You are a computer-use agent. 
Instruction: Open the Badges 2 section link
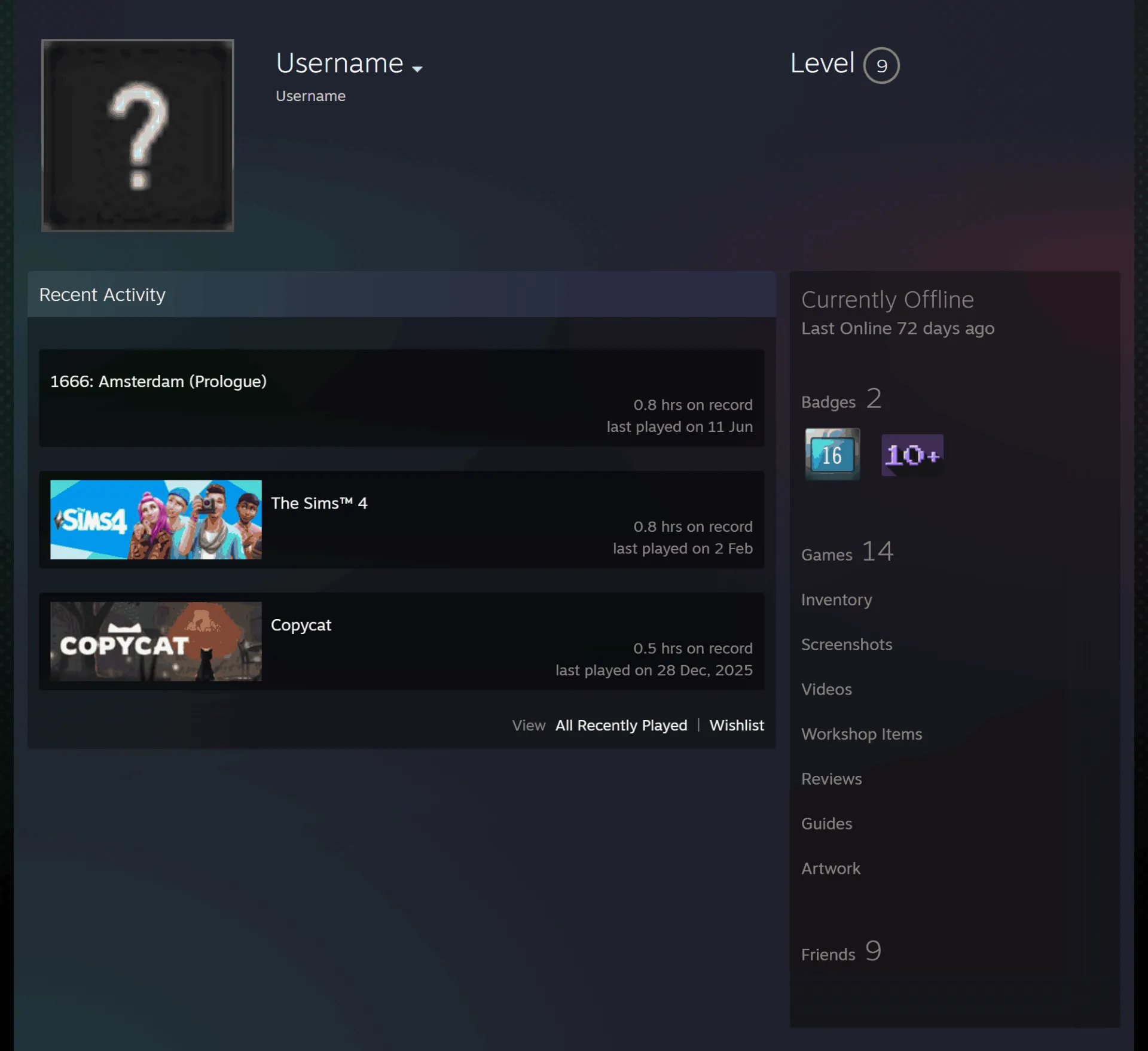click(x=841, y=399)
